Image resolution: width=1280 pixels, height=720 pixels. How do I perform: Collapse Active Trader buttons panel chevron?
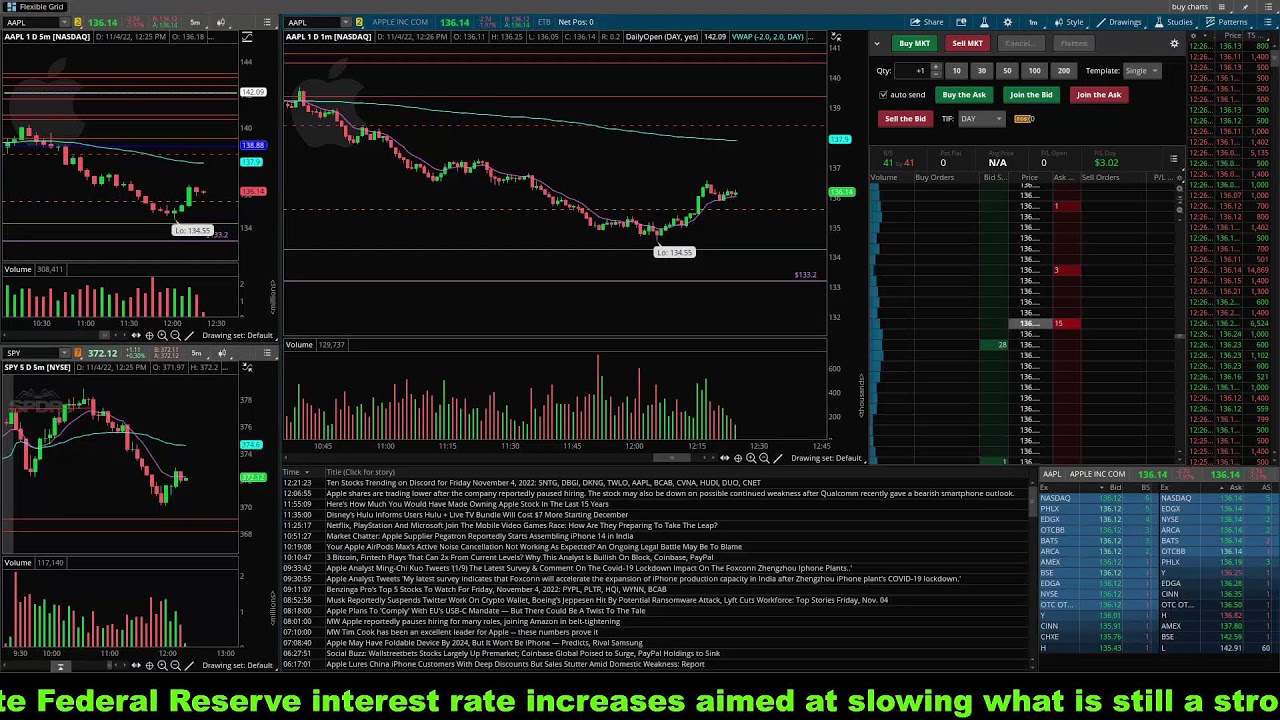877,43
